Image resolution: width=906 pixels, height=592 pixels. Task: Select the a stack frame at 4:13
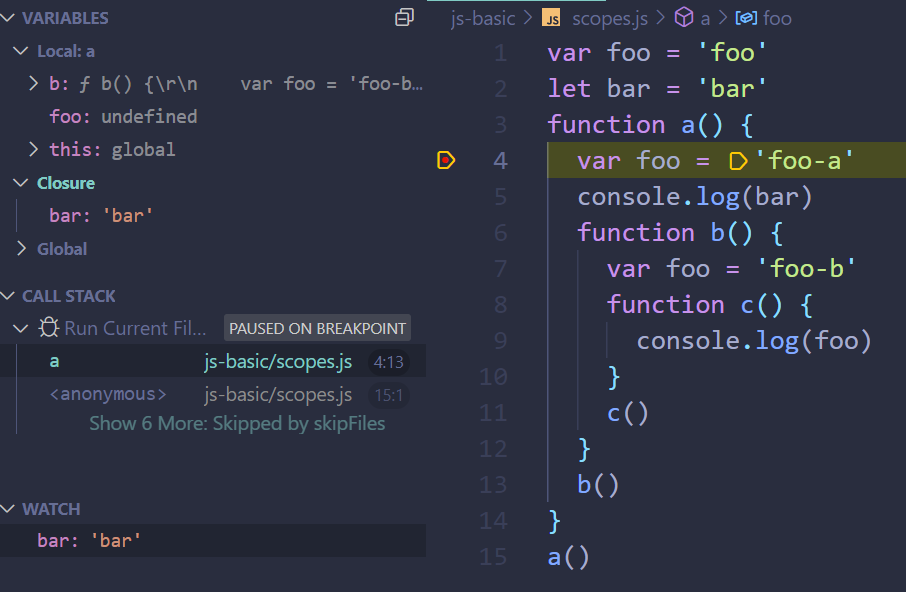click(x=213, y=362)
